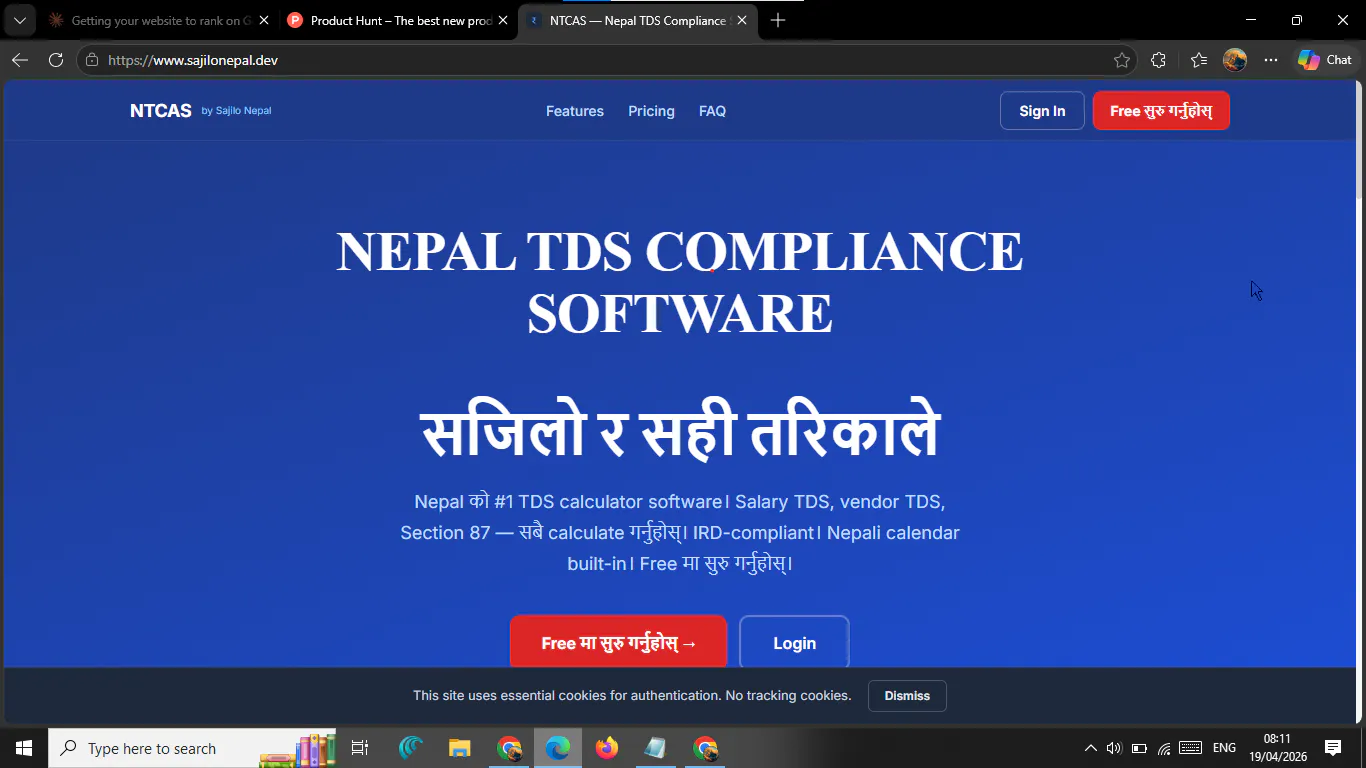Click hero 'Free मा सुरु गर्नुहोस् →' button
The width and height of the screenshot is (1366, 768).
[618, 643]
